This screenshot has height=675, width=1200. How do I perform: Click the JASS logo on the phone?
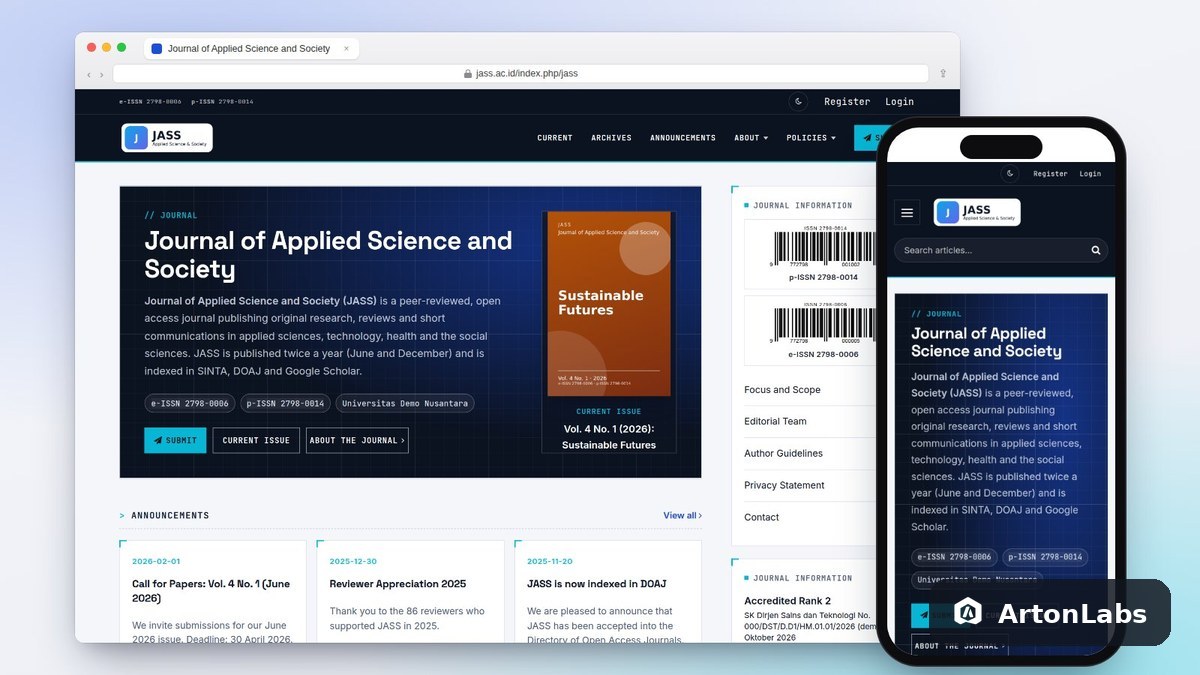(x=977, y=212)
